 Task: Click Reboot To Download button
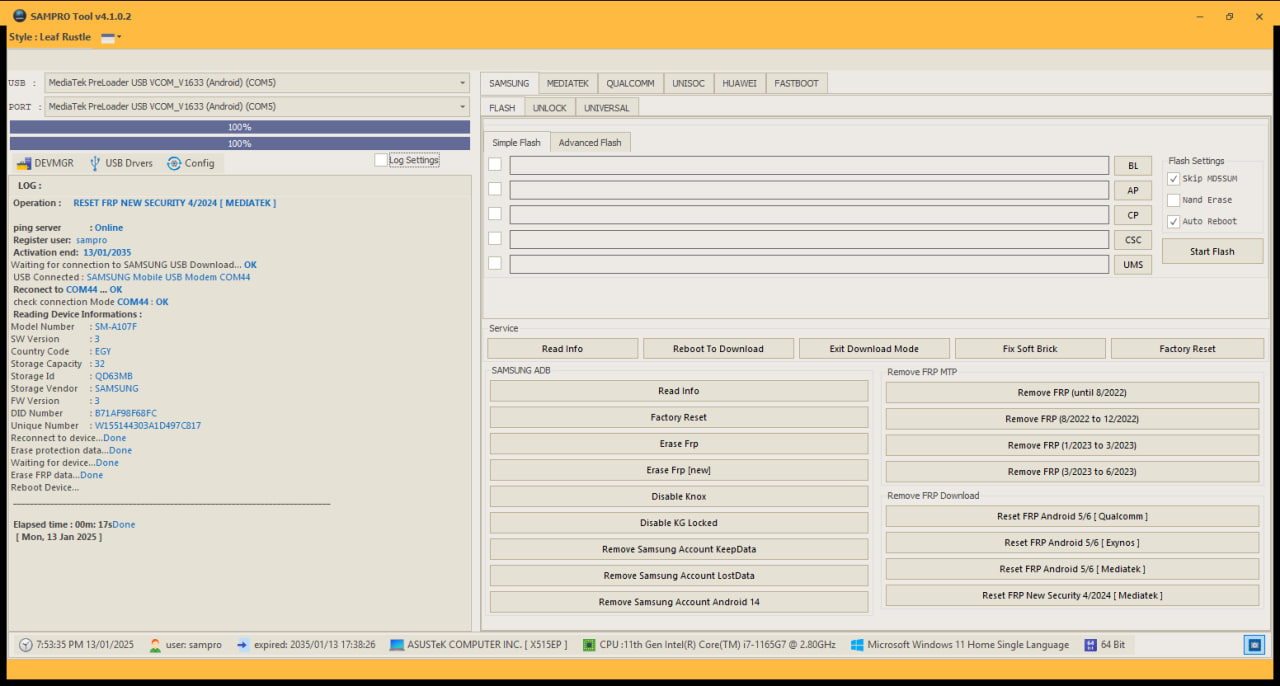pyautogui.click(x=718, y=349)
